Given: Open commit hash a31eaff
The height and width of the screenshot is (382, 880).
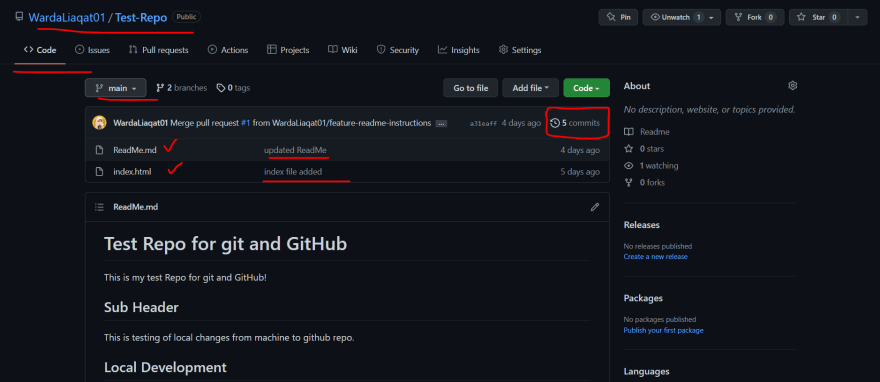Looking at the screenshot, I should click(x=483, y=123).
